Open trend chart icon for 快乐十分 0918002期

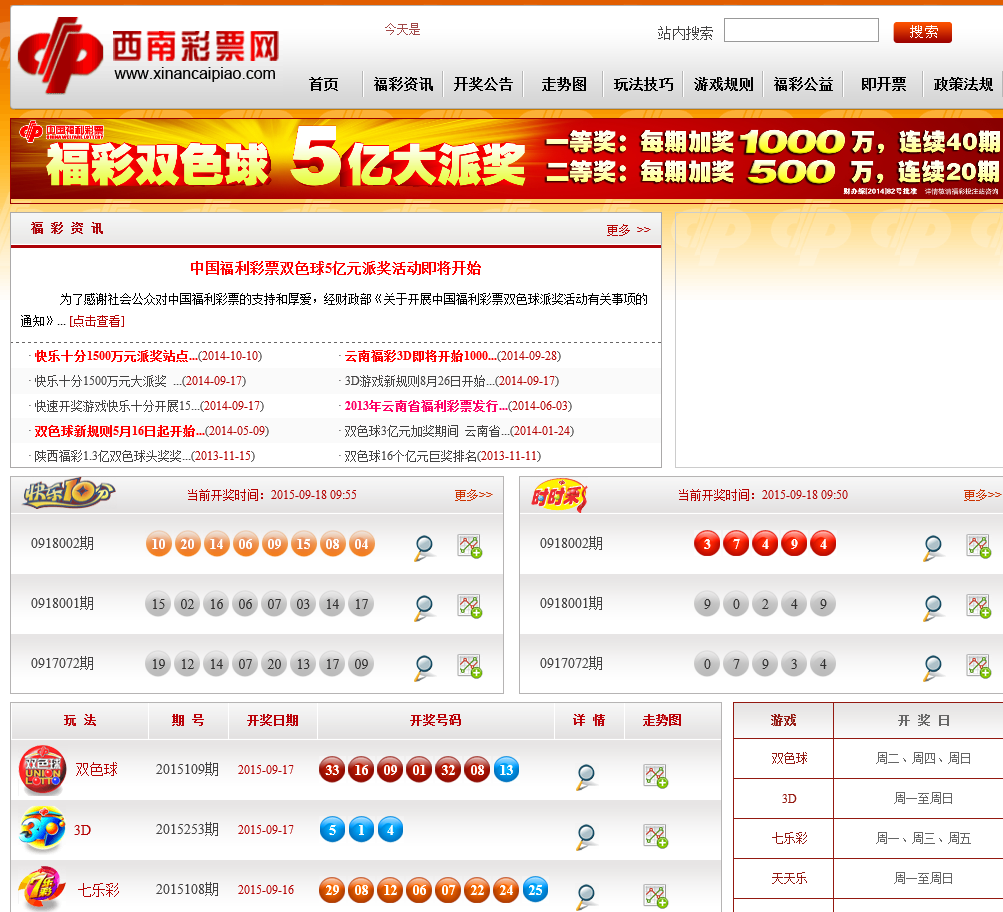tap(470, 546)
